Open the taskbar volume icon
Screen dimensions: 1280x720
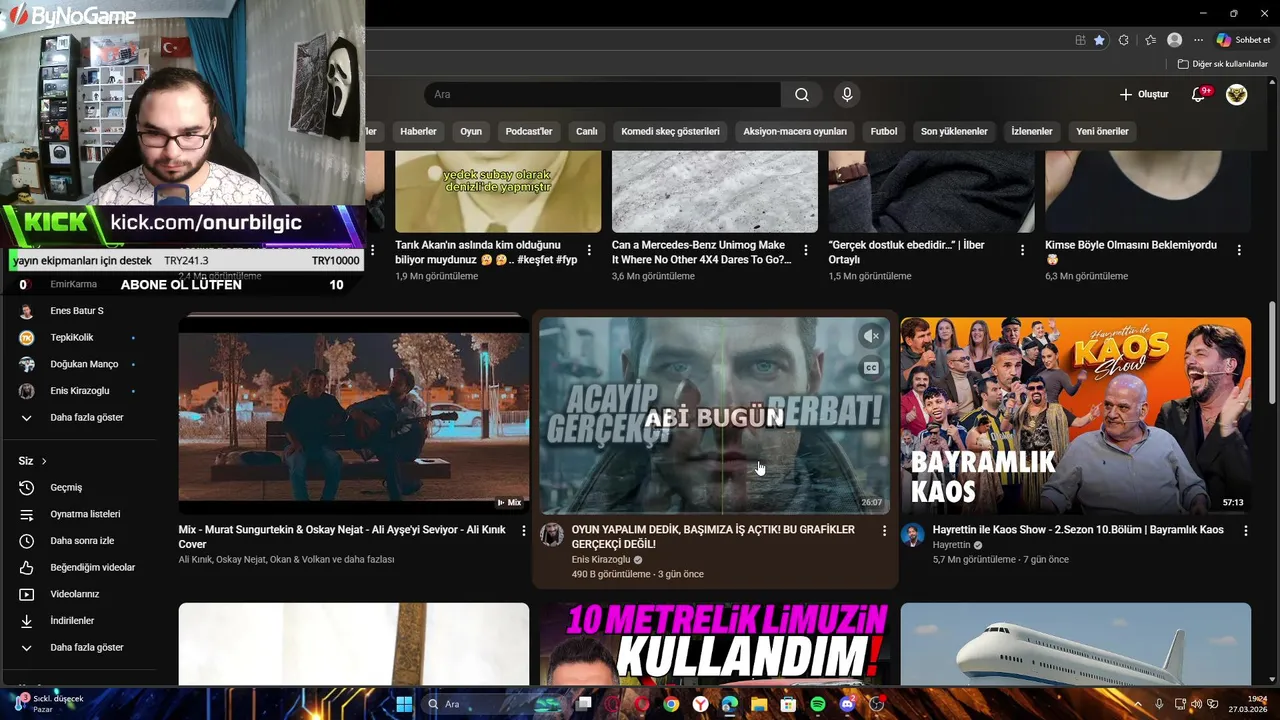pyautogui.click(x=1196, y=704)
